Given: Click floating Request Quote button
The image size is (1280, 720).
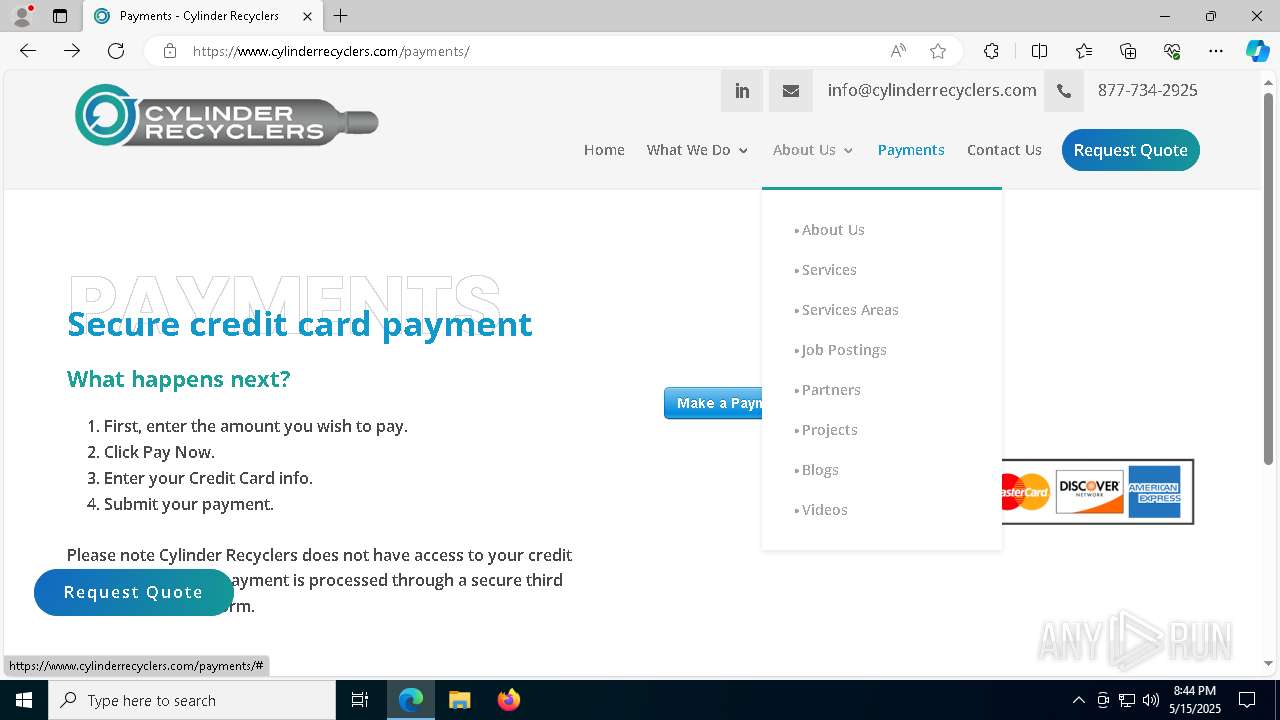Looking at the screenshot, I should coord(134,592).
